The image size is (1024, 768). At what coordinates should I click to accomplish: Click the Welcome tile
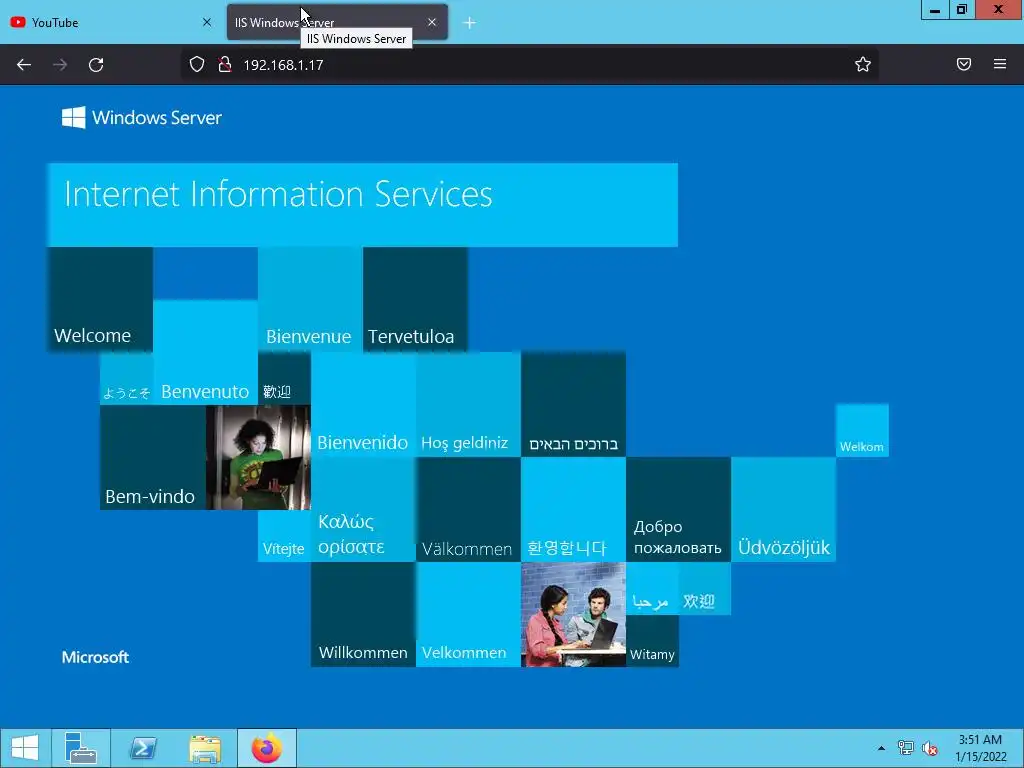tap(100, 300)
